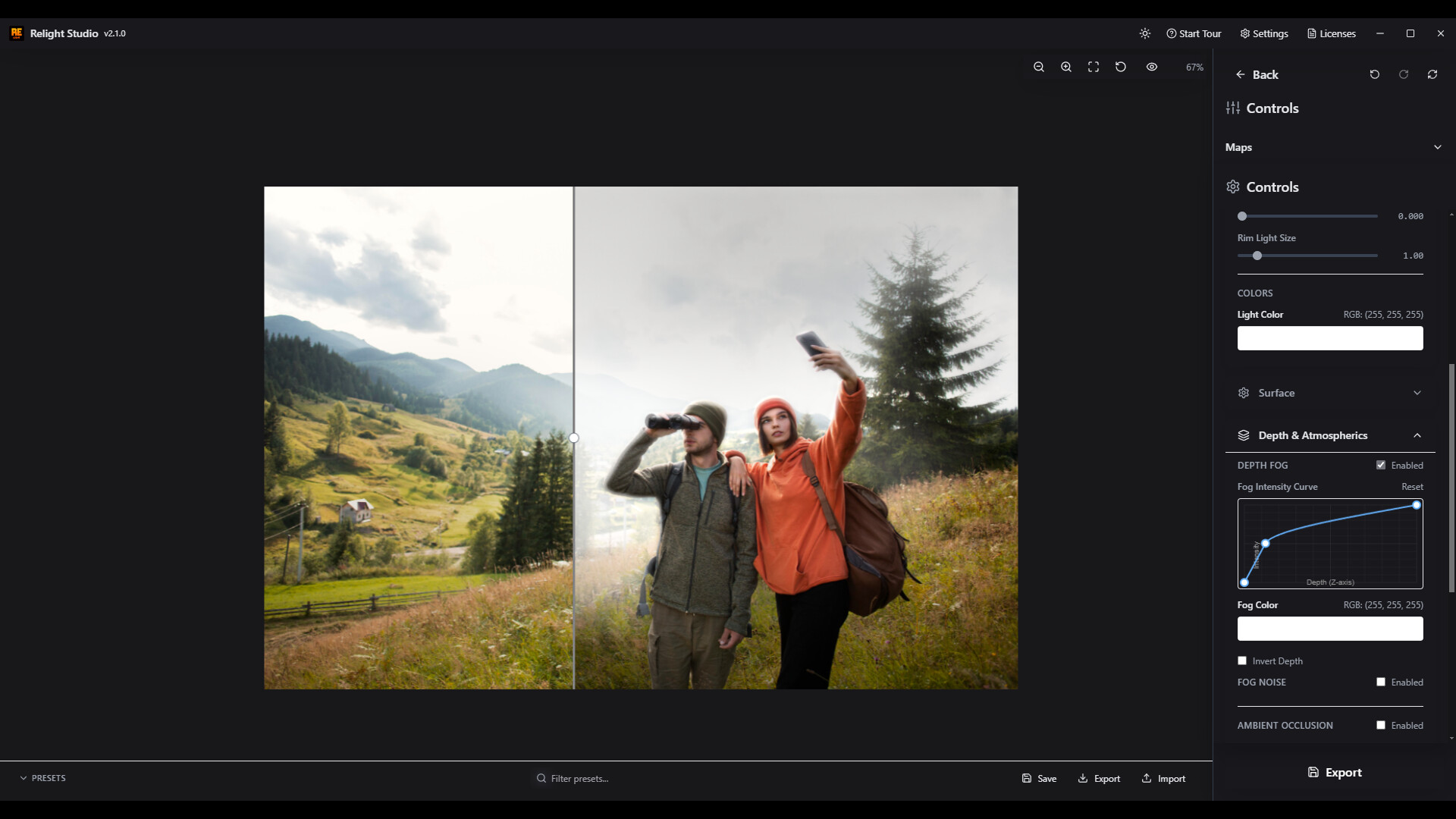Redo the last change
The width and height of the screenshot is (1456, 819).
(1403, 74)
